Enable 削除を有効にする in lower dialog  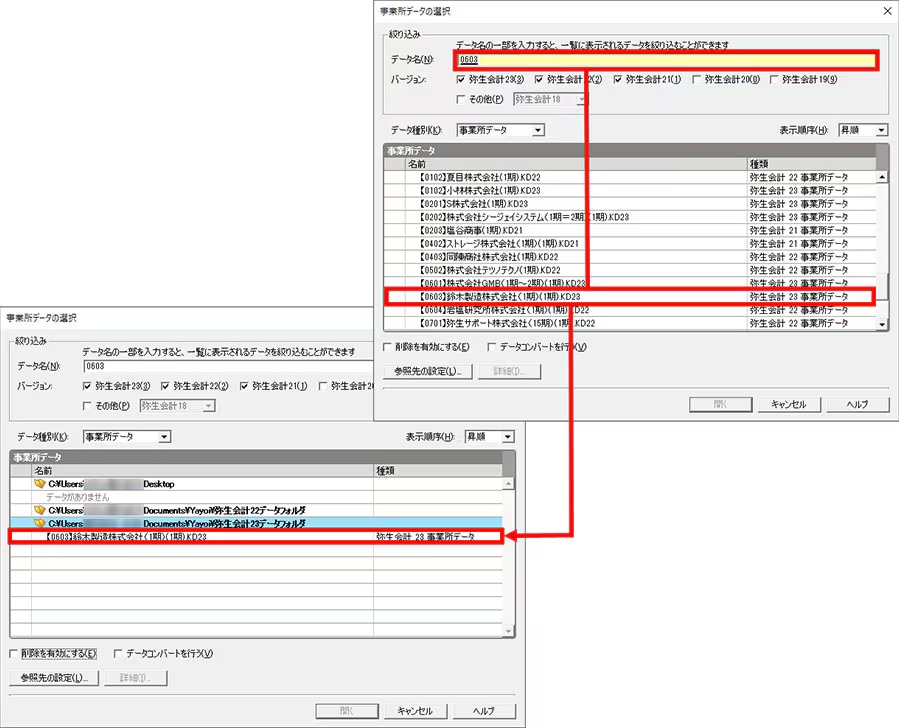(x=14, y=653)
